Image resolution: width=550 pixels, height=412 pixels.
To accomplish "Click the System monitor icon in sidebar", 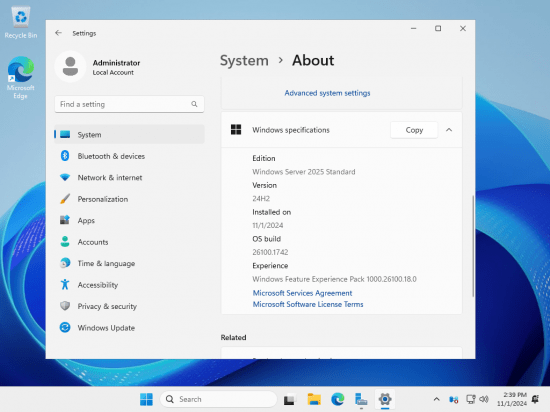I will click(65, 135).
